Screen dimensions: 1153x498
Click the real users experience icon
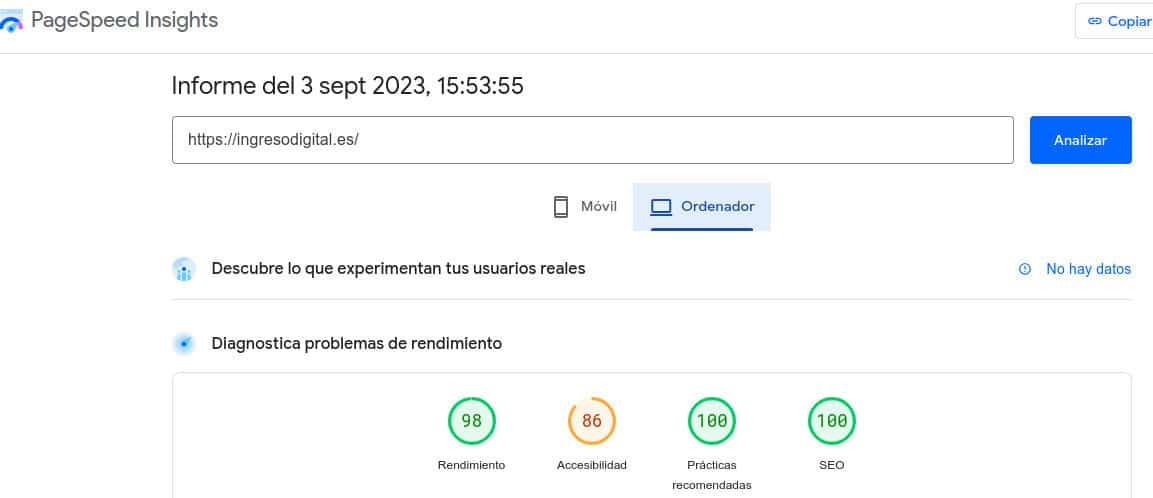tap(183, 269)
